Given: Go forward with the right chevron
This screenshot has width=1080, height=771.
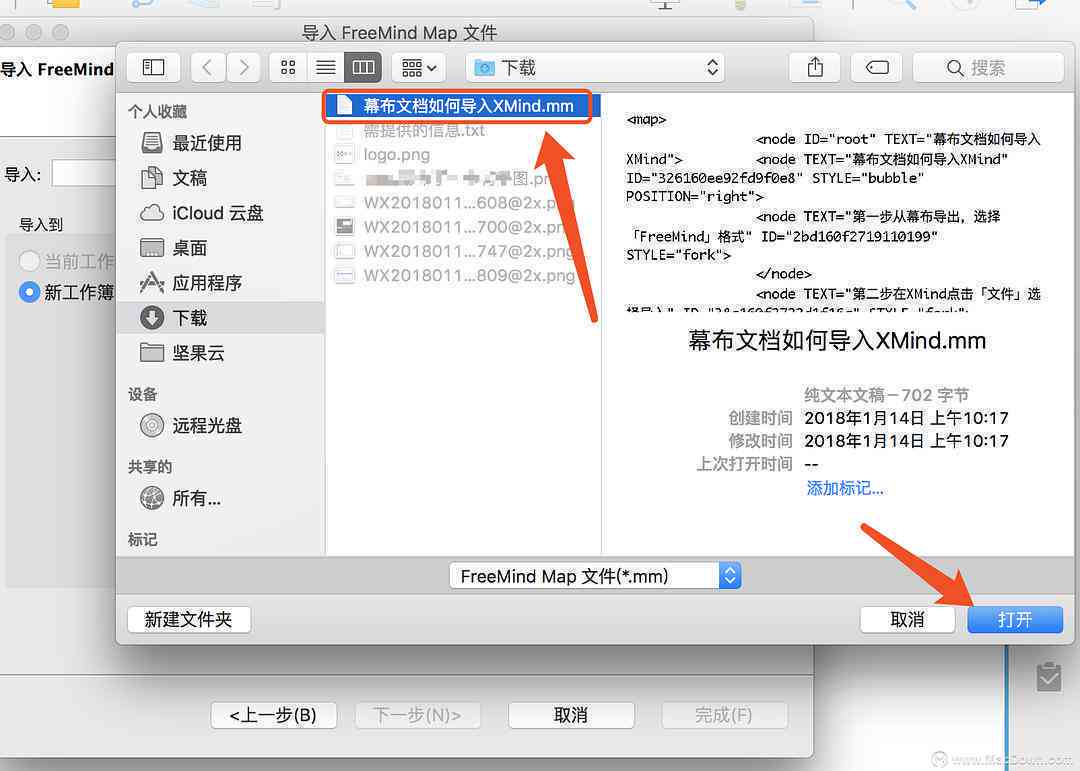Looking at the screenshot, I should click(243, 68).
